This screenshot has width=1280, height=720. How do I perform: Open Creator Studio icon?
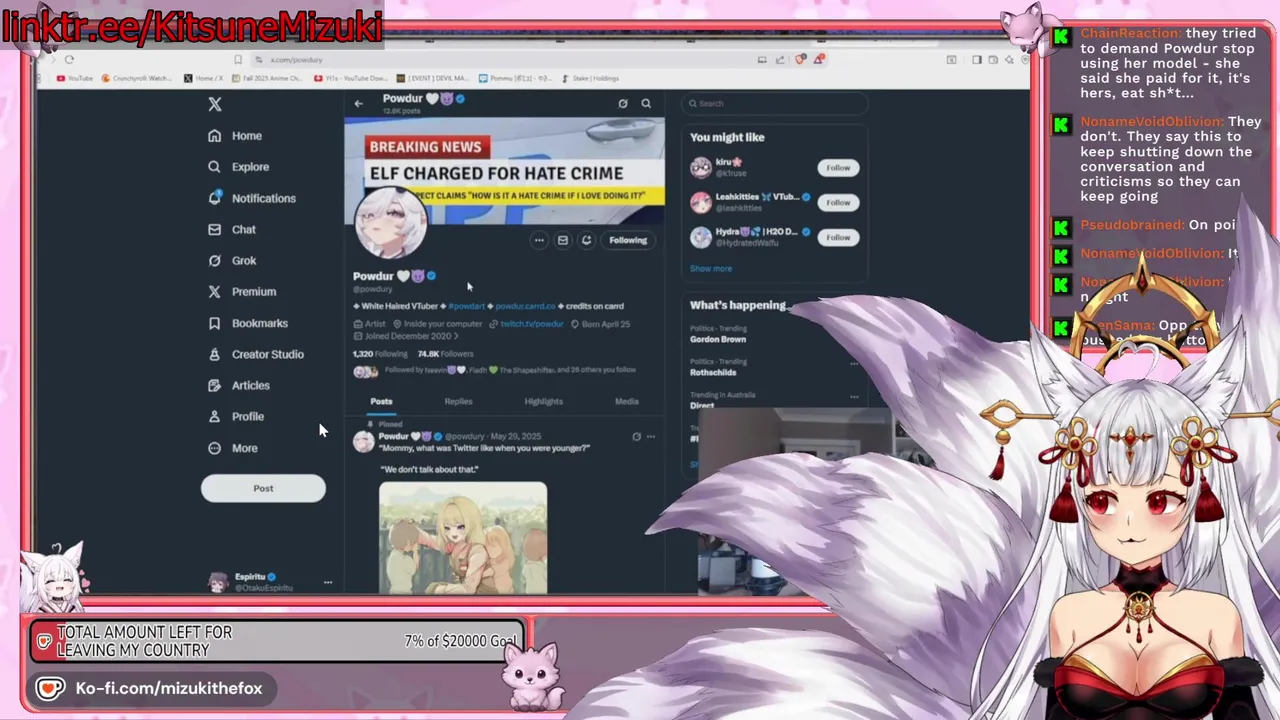214,354
